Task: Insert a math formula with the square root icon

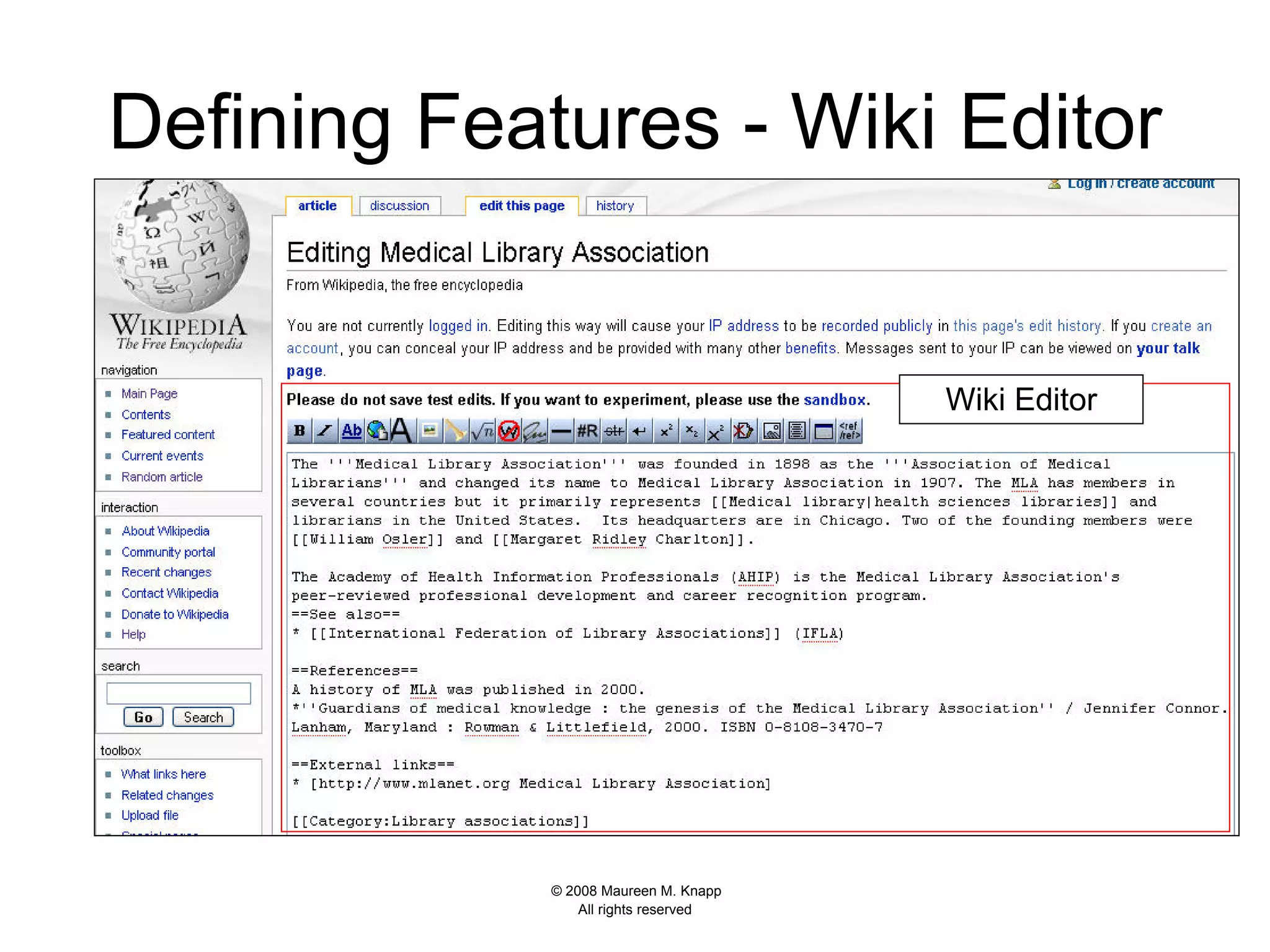Action: [482, 431]
